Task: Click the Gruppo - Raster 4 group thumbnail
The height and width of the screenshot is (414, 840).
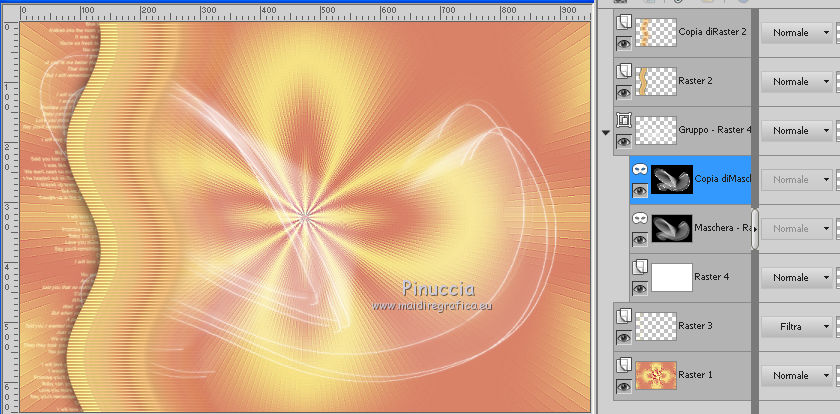Action: [656, 130]
